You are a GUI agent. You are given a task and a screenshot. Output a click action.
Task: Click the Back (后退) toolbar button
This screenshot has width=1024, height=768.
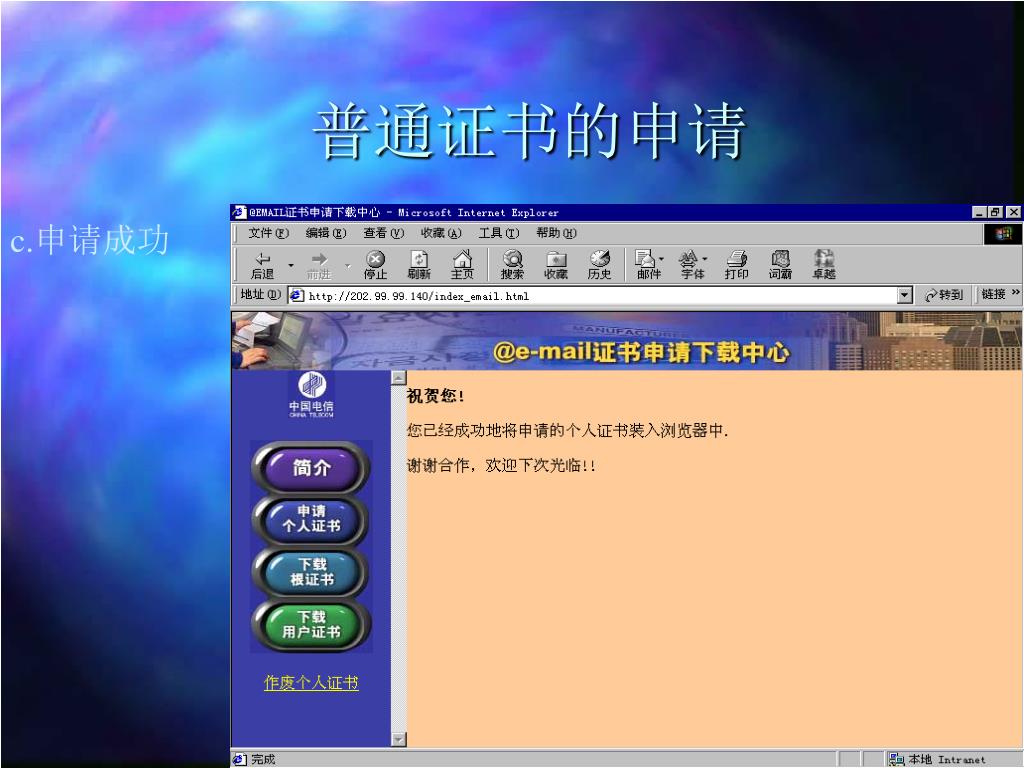[x=263, y=265]
